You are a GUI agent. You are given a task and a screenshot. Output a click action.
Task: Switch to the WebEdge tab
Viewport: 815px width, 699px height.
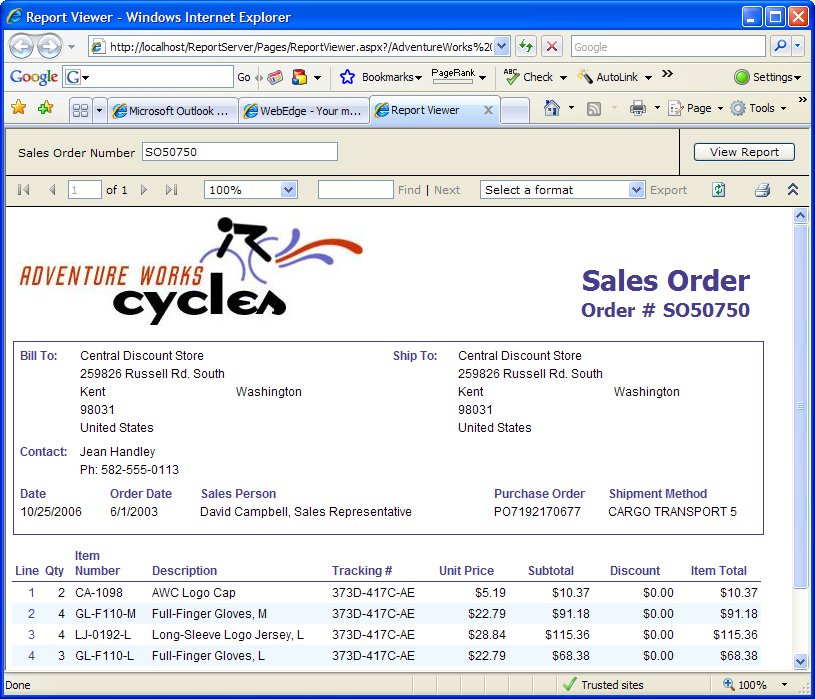click(304, 111)
